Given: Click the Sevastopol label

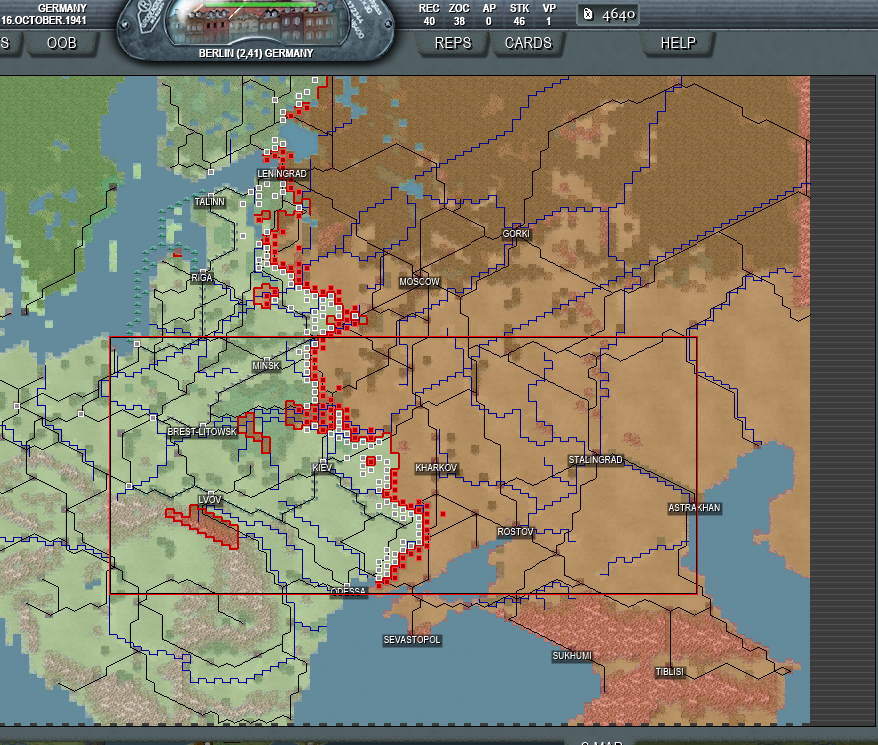Looking at the screenshot, I should point(412,640).
